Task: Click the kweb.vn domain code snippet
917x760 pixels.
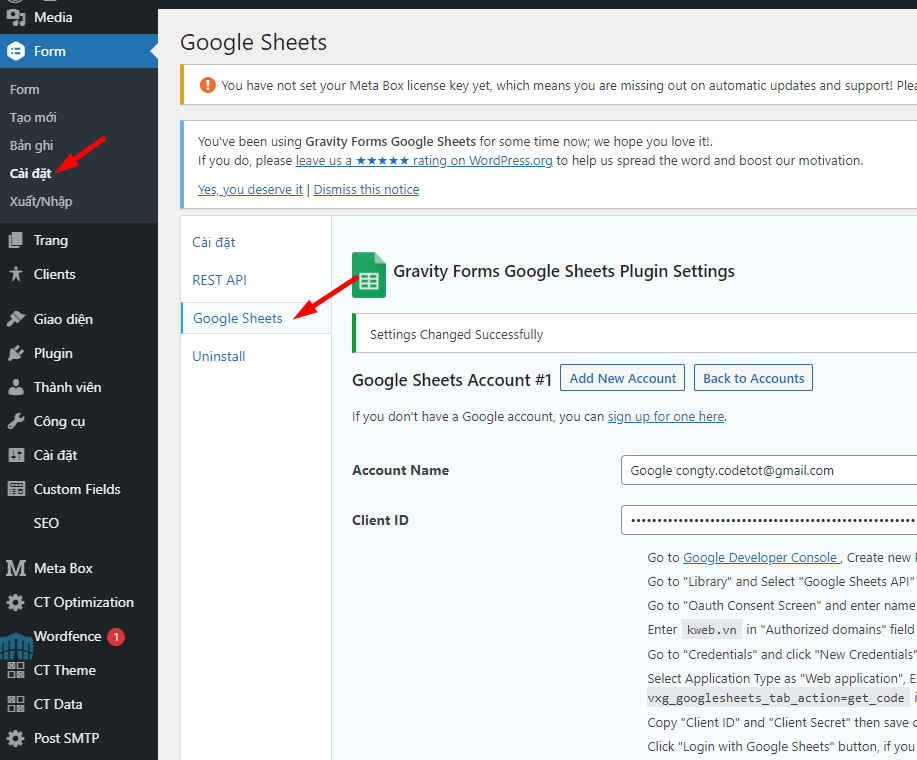Action: coord(712,630)
